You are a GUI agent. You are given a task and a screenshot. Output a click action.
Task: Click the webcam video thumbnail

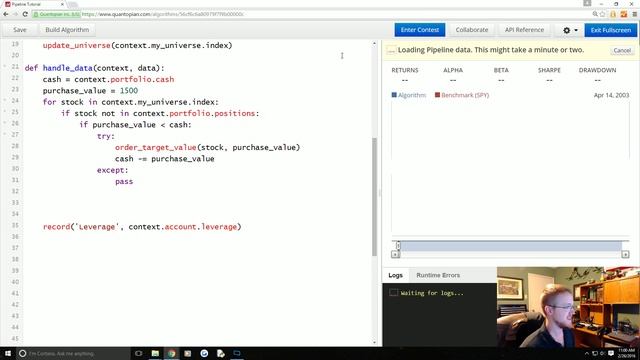click(x=568, y=307)
